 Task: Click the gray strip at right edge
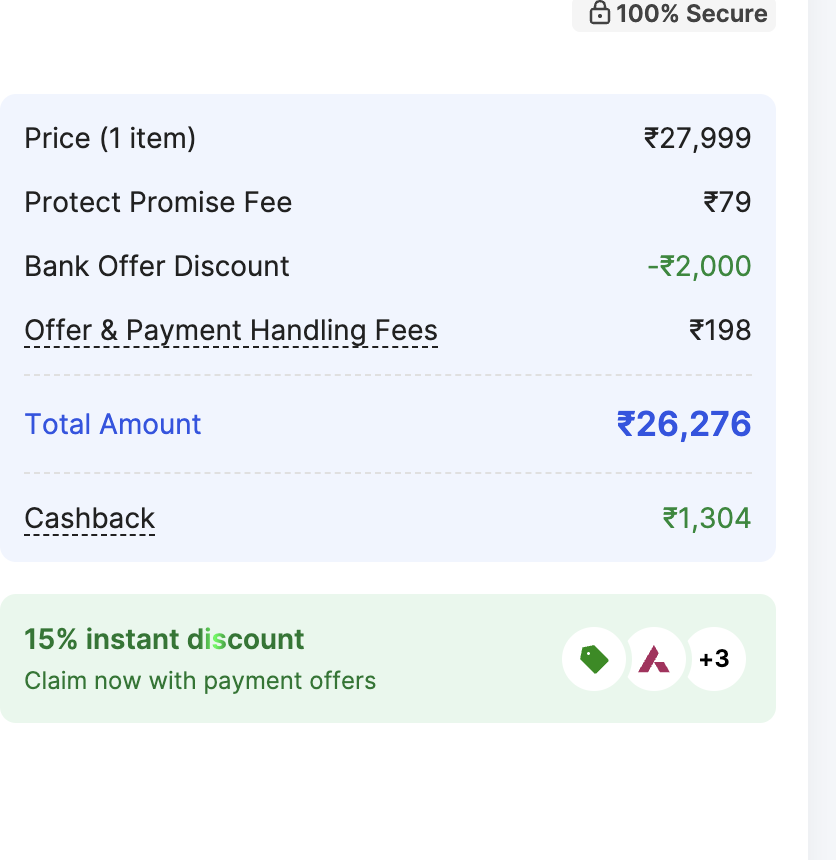(822, 430)
